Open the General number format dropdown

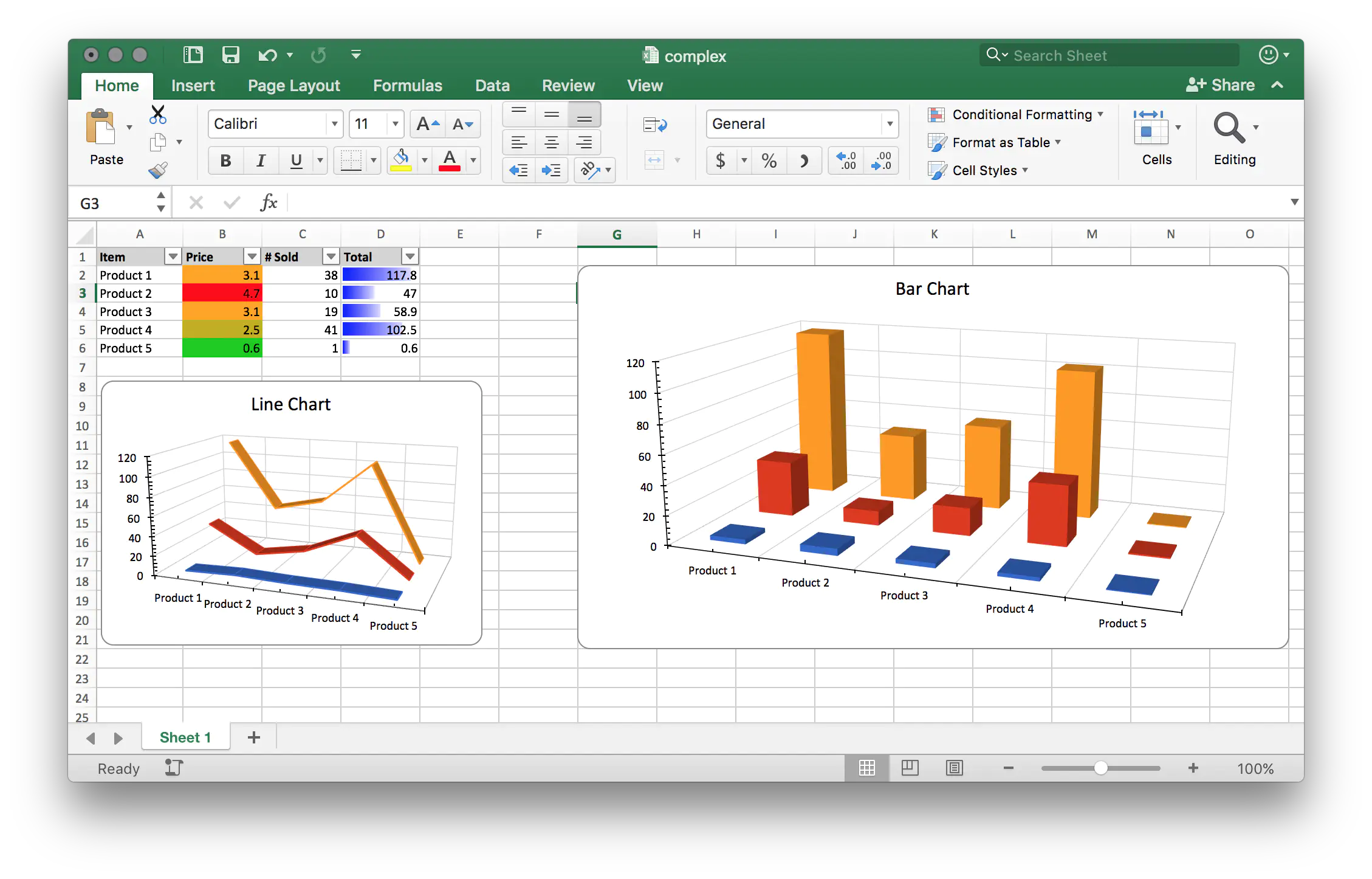[x=889, y=124]
